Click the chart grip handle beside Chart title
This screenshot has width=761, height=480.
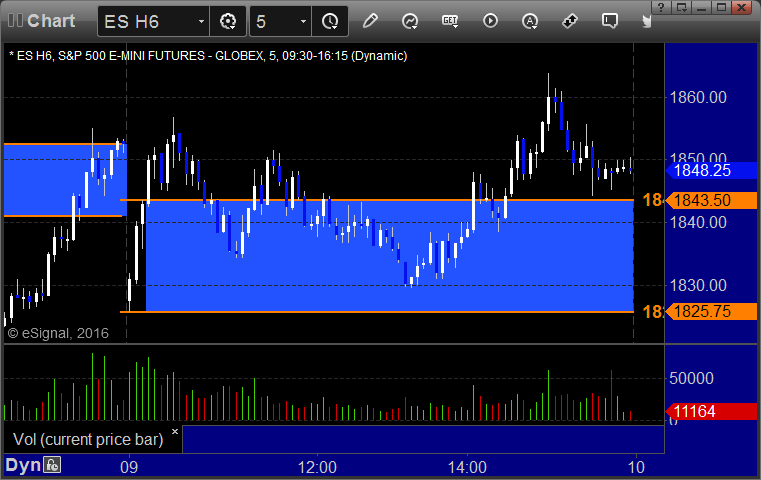click(x=15, y=21)
